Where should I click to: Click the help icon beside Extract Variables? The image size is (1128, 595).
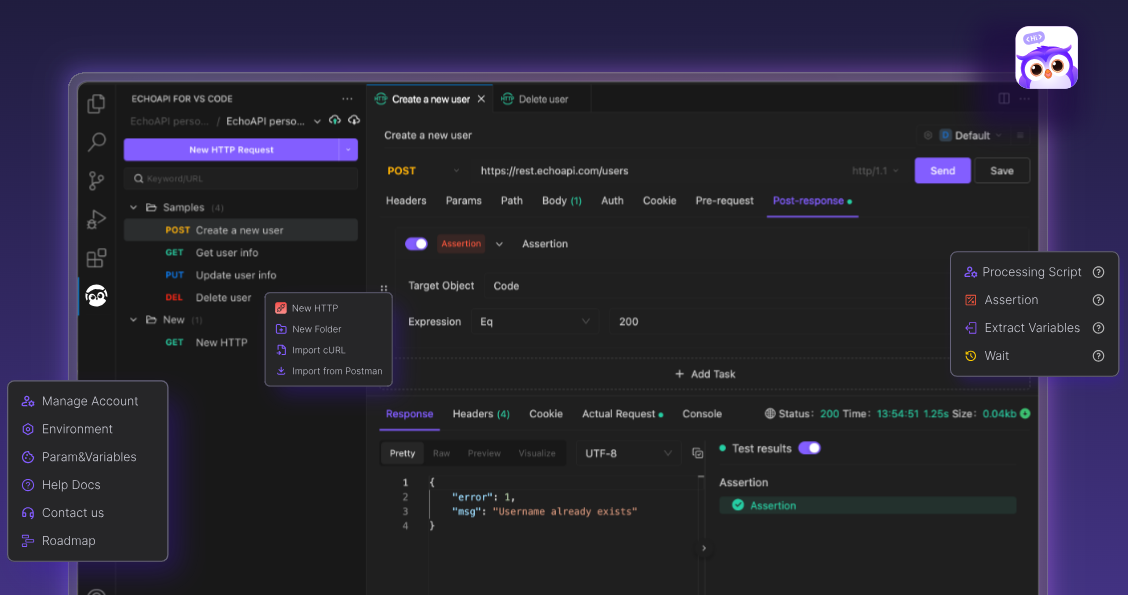coord(1099,328)
